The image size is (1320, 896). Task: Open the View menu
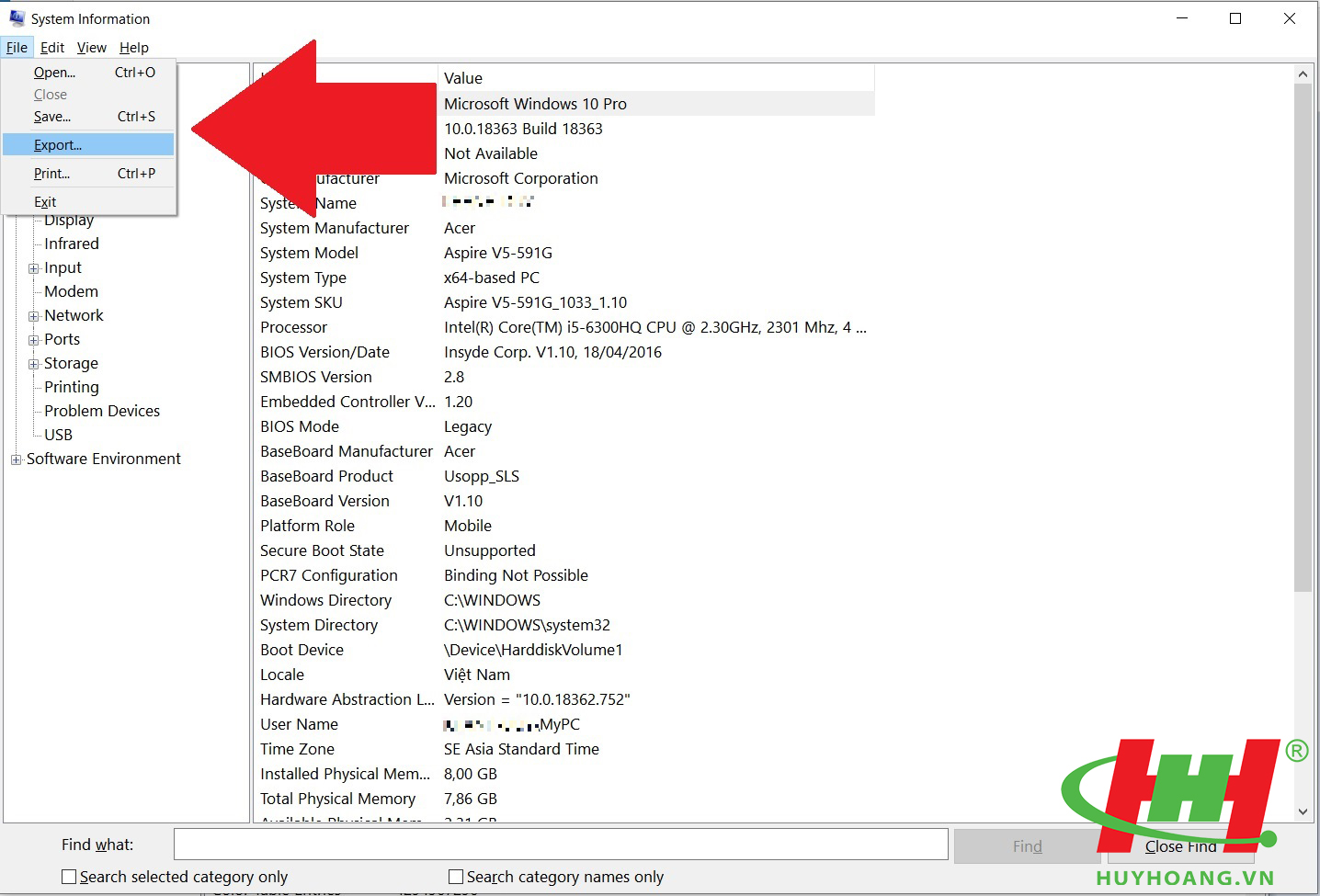pos(92,48)
